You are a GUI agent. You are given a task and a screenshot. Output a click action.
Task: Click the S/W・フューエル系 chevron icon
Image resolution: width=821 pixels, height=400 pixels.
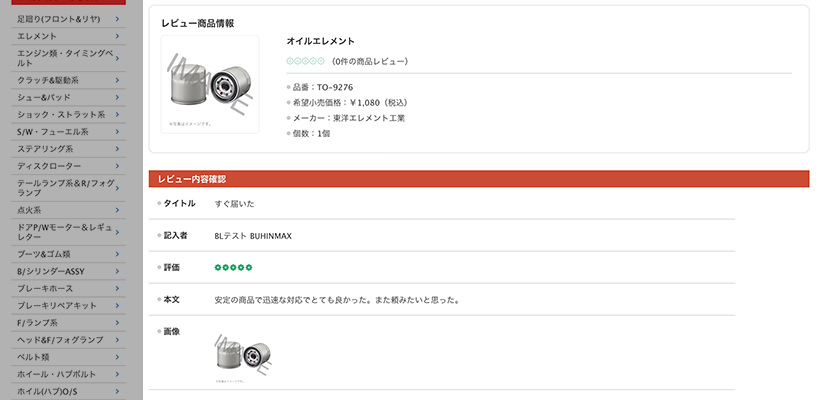point(117,131)
